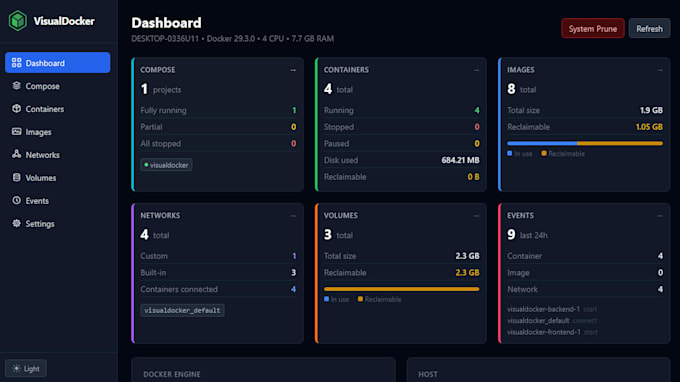Click the Image events count row
Viewport: 680px width, 382px height.
point(585,273)
